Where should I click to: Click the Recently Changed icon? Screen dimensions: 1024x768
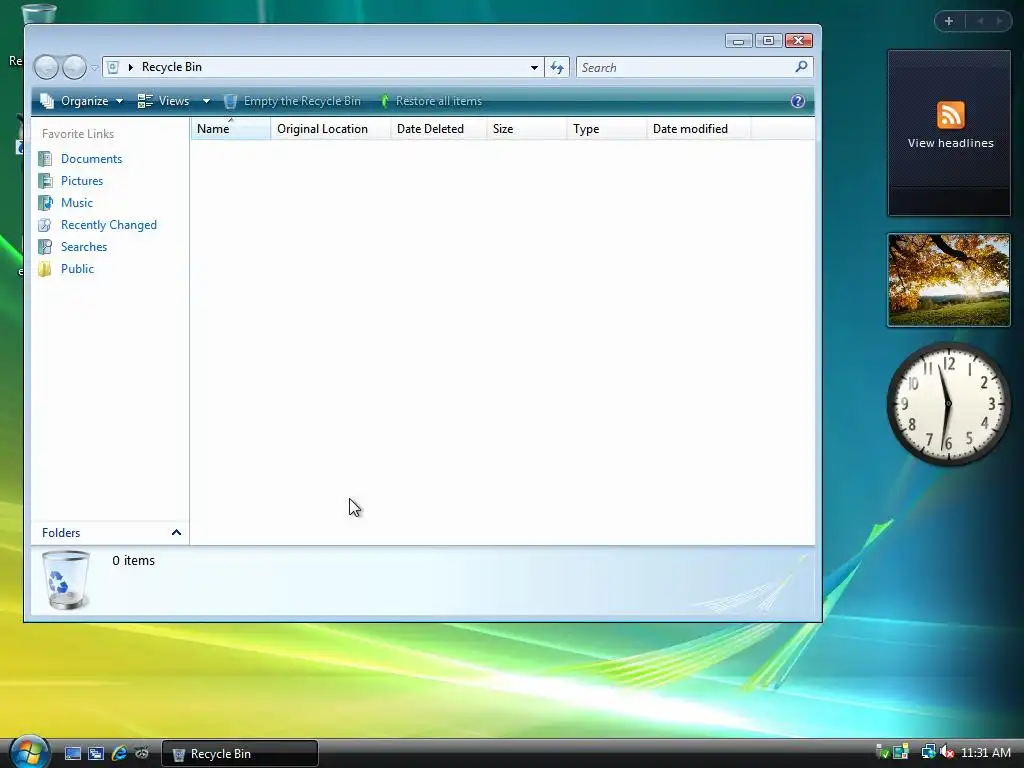point(45,225)
